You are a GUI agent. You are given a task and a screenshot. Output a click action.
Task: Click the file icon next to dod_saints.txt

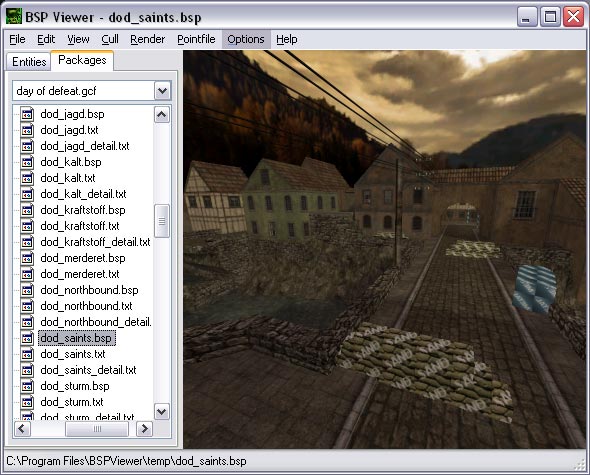27,354
